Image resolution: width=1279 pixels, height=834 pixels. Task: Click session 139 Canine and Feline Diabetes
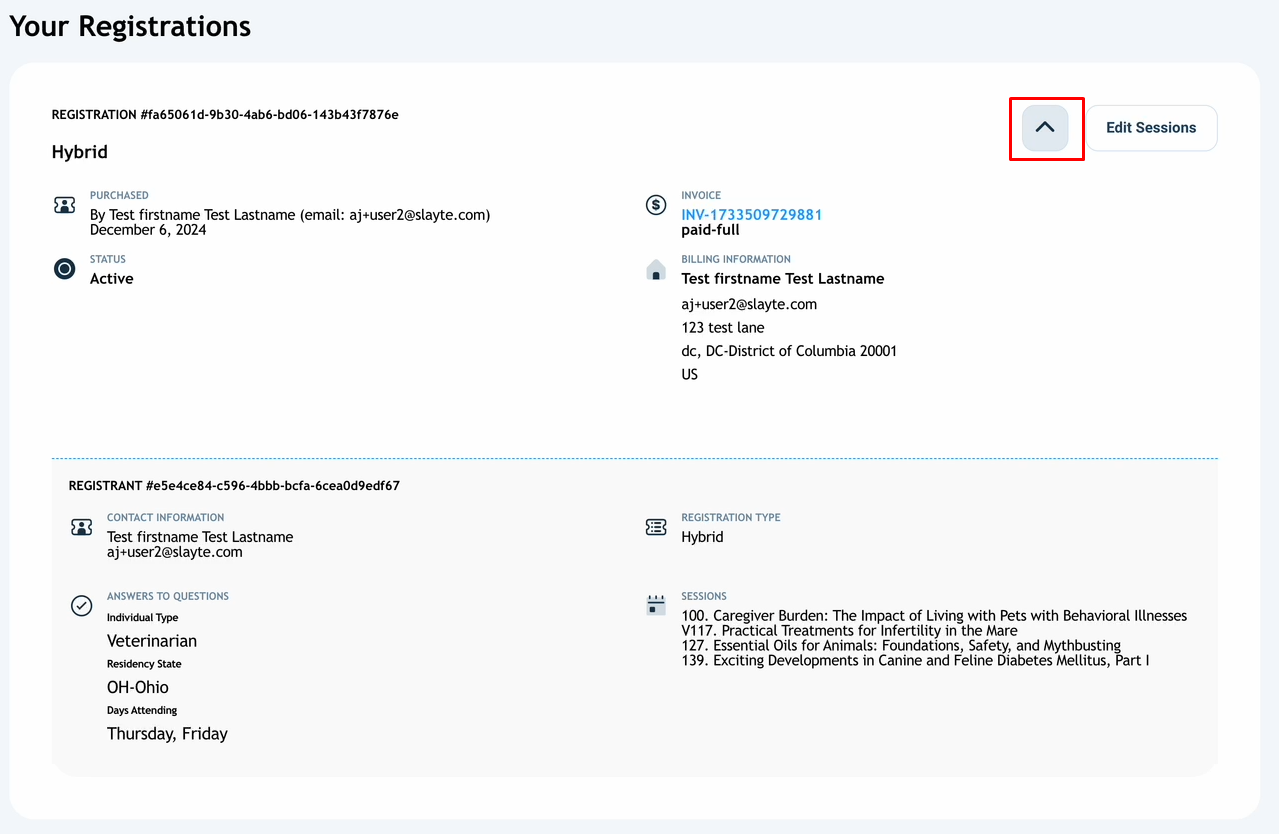pos(915,660)
